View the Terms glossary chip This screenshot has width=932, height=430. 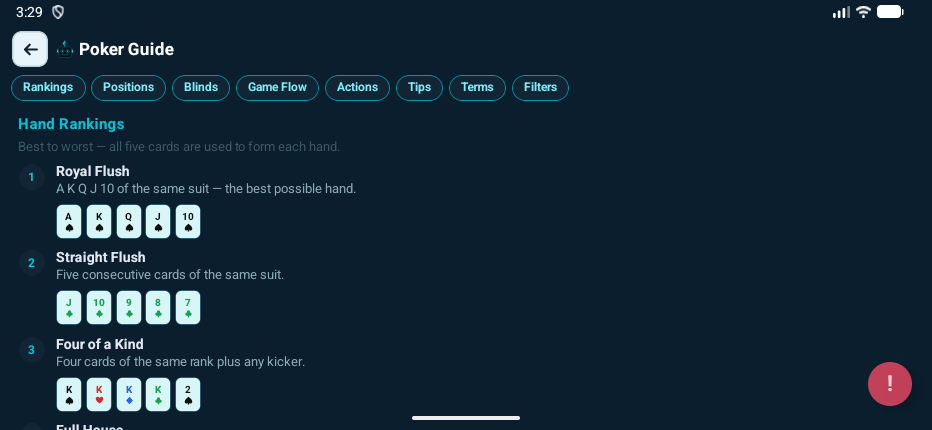tap(477, 88)
